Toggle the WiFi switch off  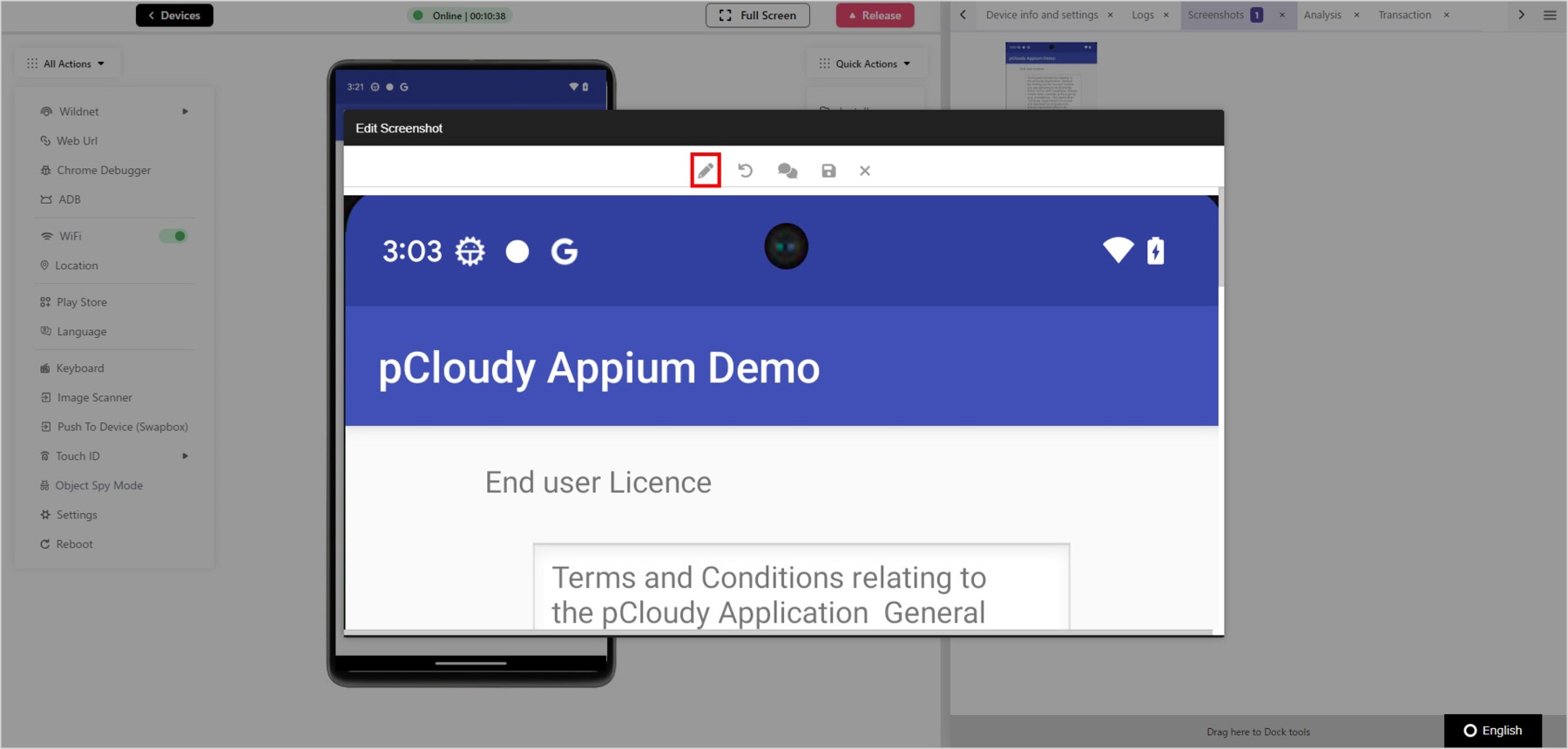[x=173, y=236]
